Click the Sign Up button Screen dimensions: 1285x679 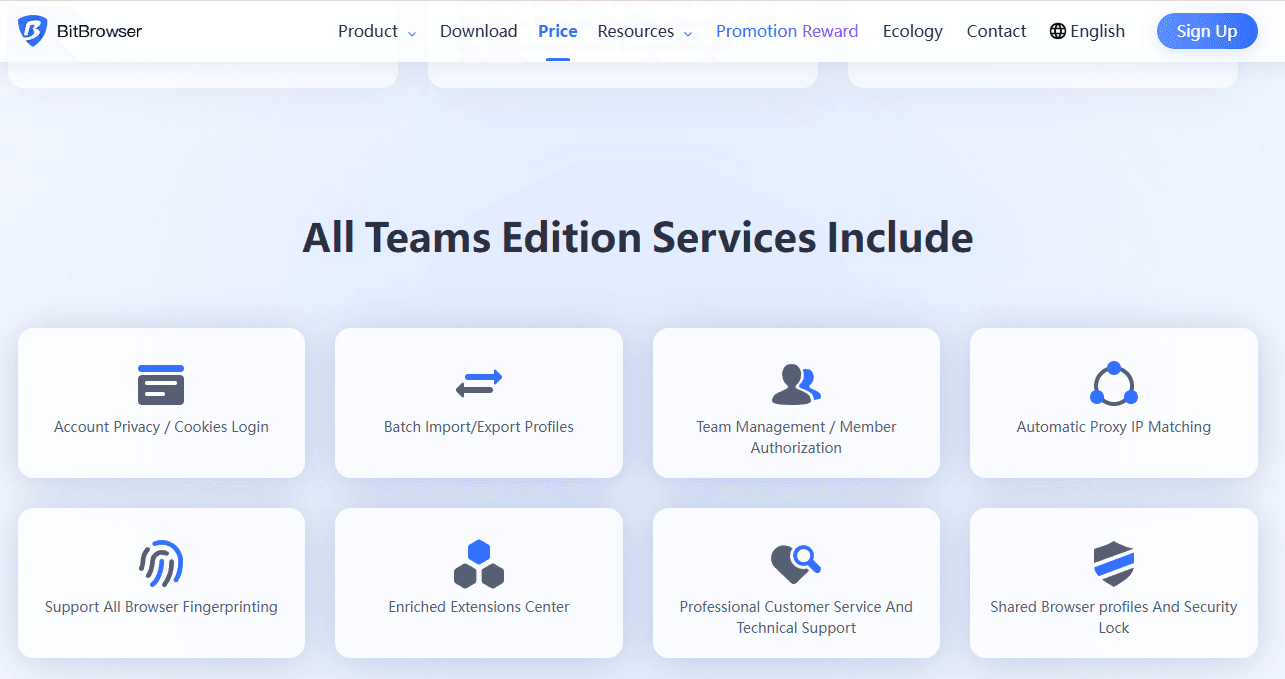tap(1206, 31)
